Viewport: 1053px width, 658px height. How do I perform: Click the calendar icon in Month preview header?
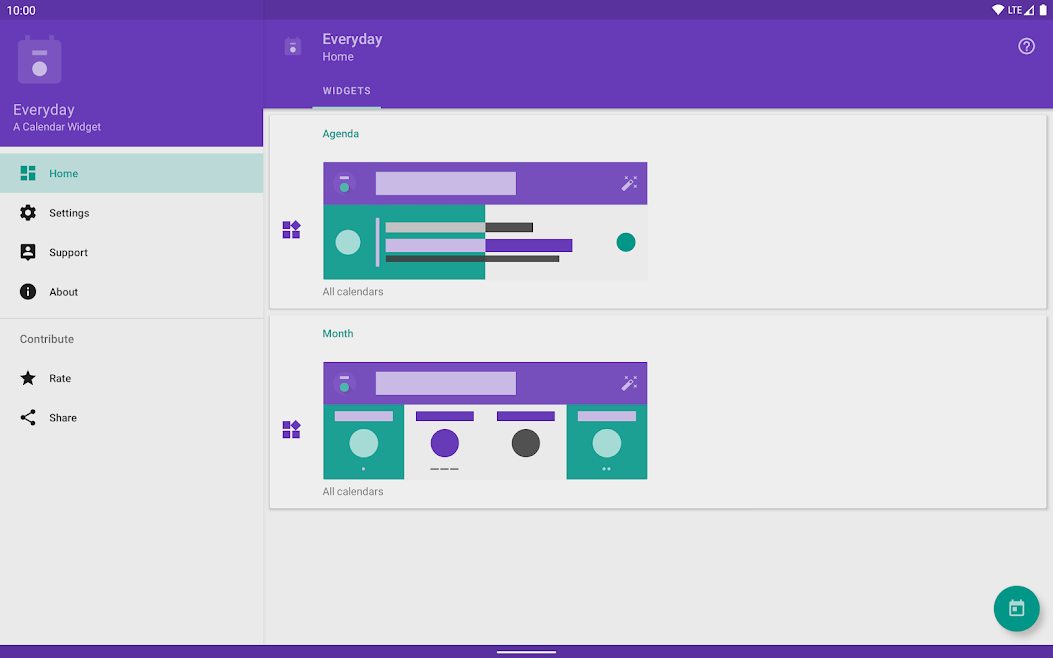345,383
